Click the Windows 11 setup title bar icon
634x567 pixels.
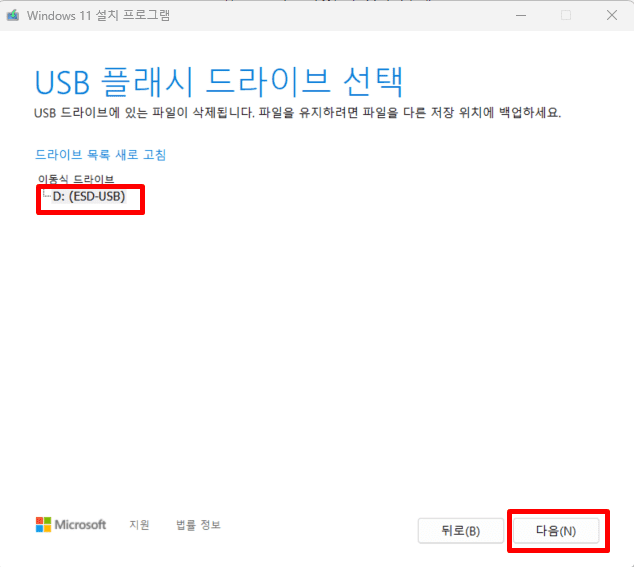point(13,15)
